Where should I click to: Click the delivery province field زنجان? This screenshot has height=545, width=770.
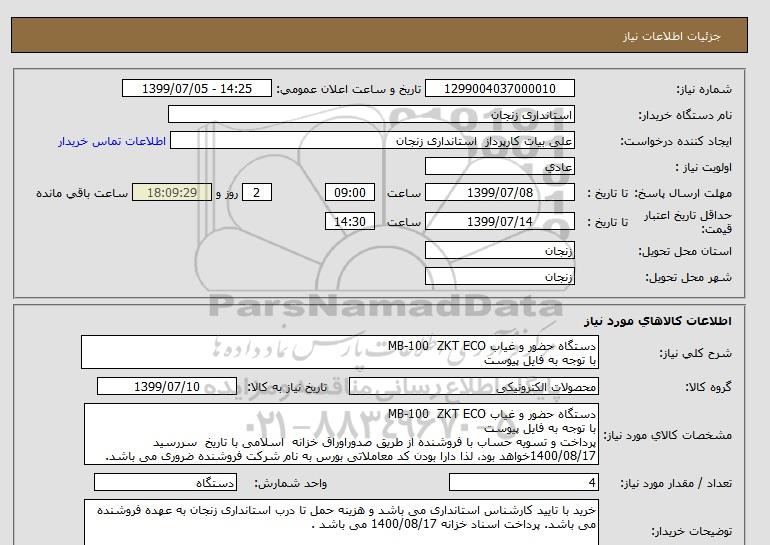499,250
